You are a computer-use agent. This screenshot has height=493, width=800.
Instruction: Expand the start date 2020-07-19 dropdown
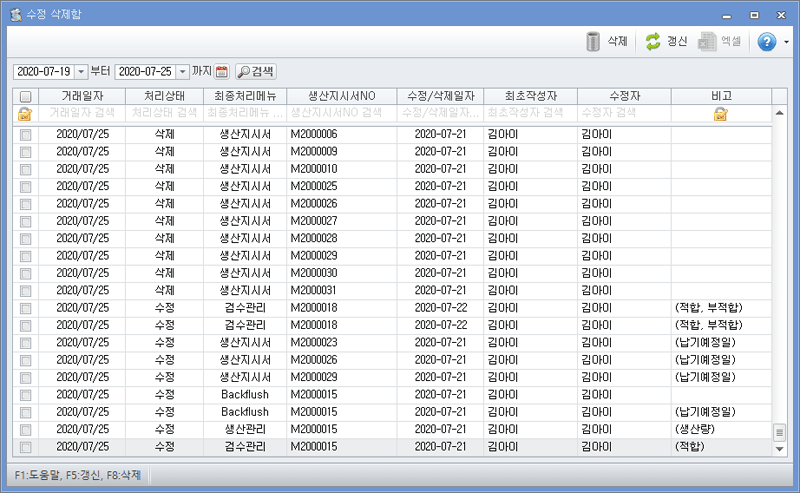coord(81,72)
